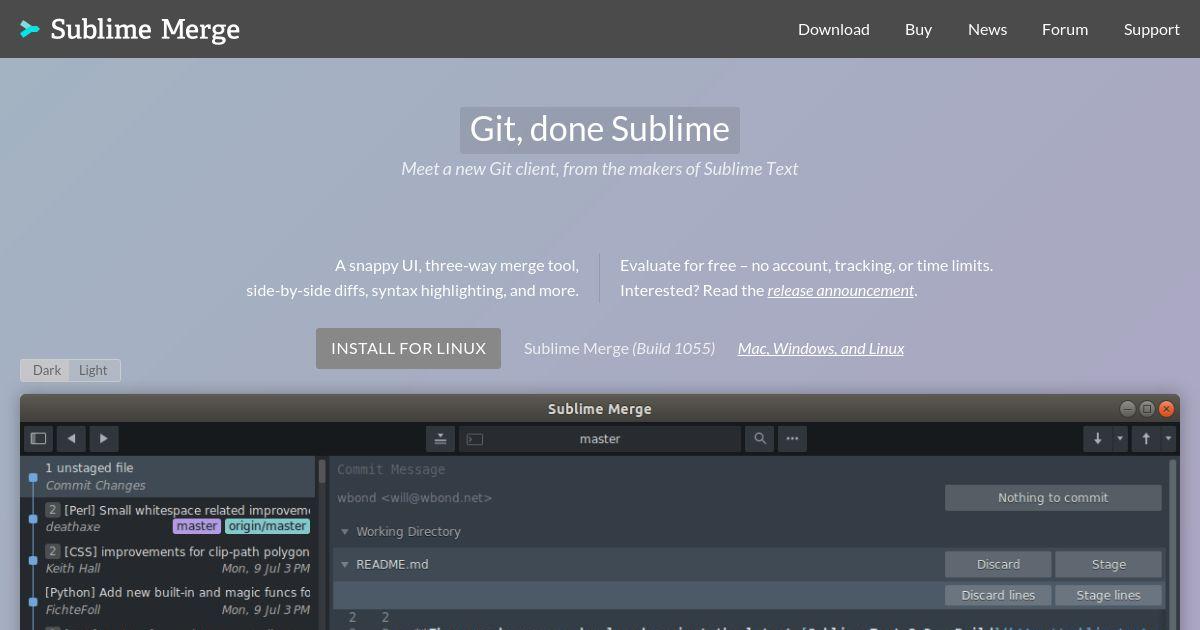Open the Forum page
Image resolution: width=1200 pixels, height=630 pixels.
[1065, 29]
